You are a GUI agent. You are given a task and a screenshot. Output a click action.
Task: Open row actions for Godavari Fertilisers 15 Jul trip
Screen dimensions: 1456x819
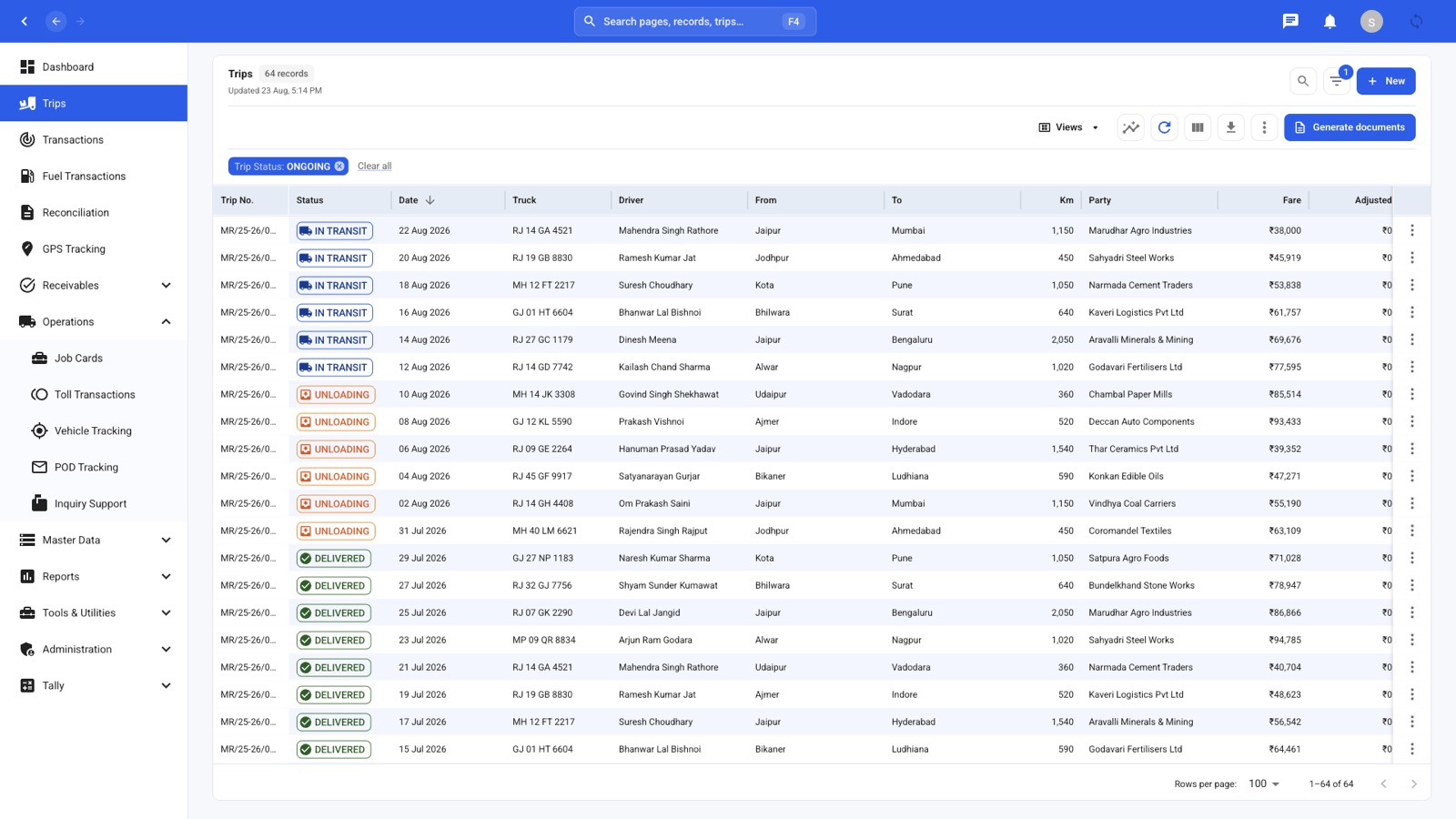(x=1411, y=749)
